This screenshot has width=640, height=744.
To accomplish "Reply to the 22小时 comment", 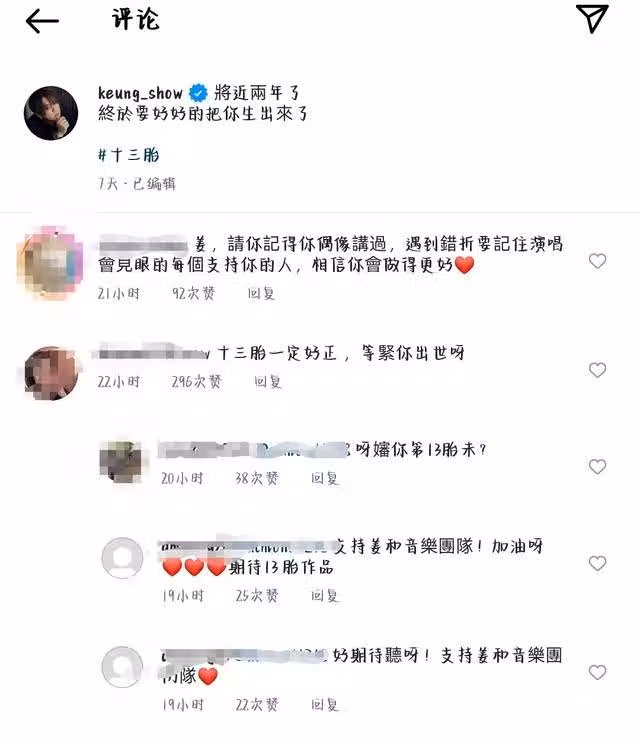I will point(268,381).
